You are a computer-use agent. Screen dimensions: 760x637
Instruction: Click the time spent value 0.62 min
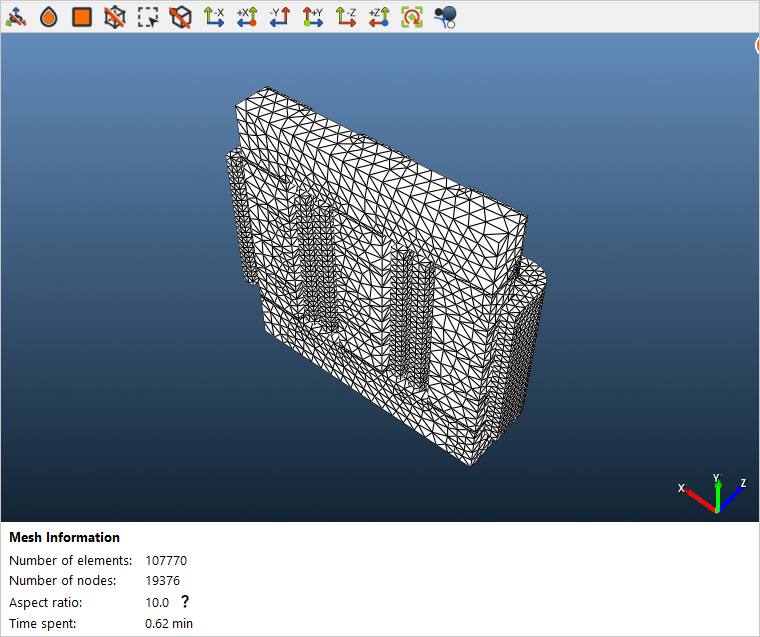pos(169,623)
